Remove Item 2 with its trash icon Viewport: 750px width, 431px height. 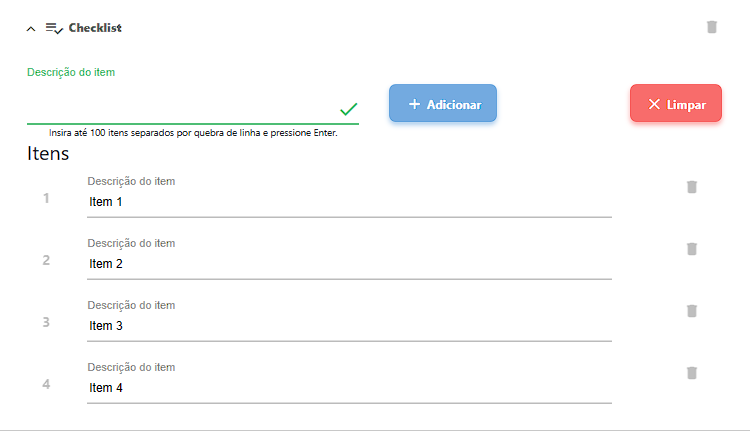click(691, 249)
